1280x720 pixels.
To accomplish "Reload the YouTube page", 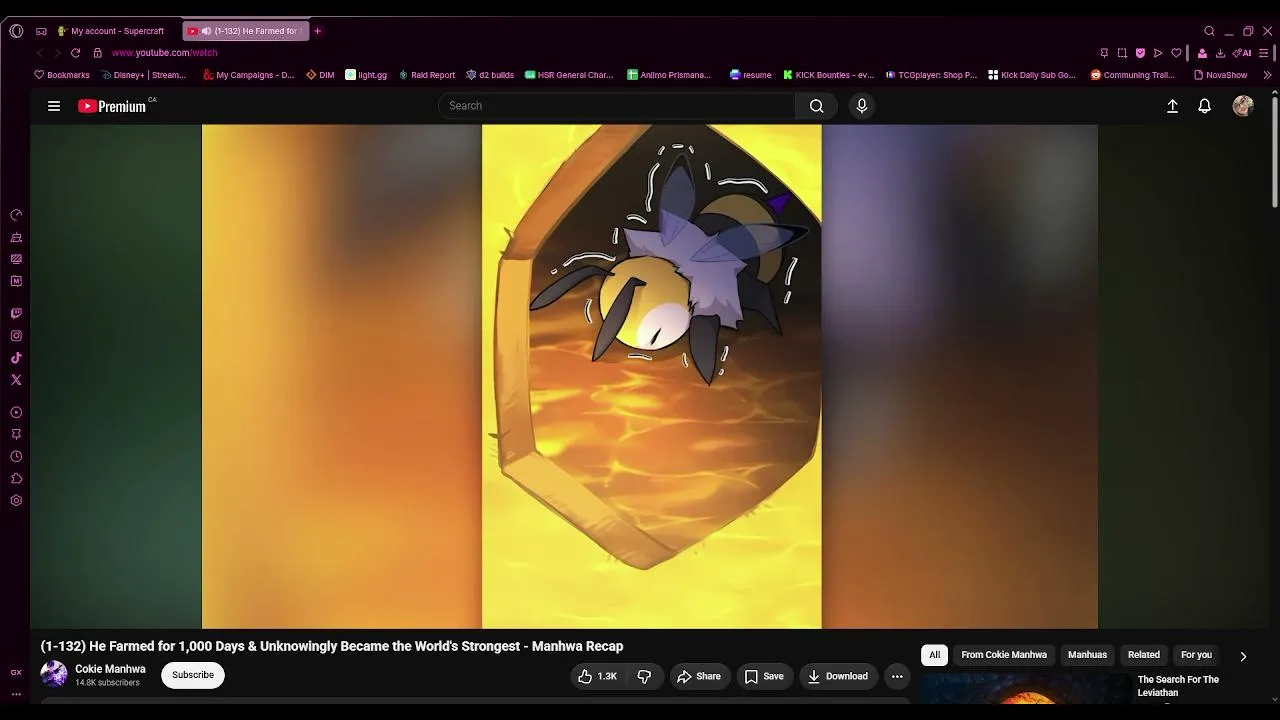I will click(75, 53).
